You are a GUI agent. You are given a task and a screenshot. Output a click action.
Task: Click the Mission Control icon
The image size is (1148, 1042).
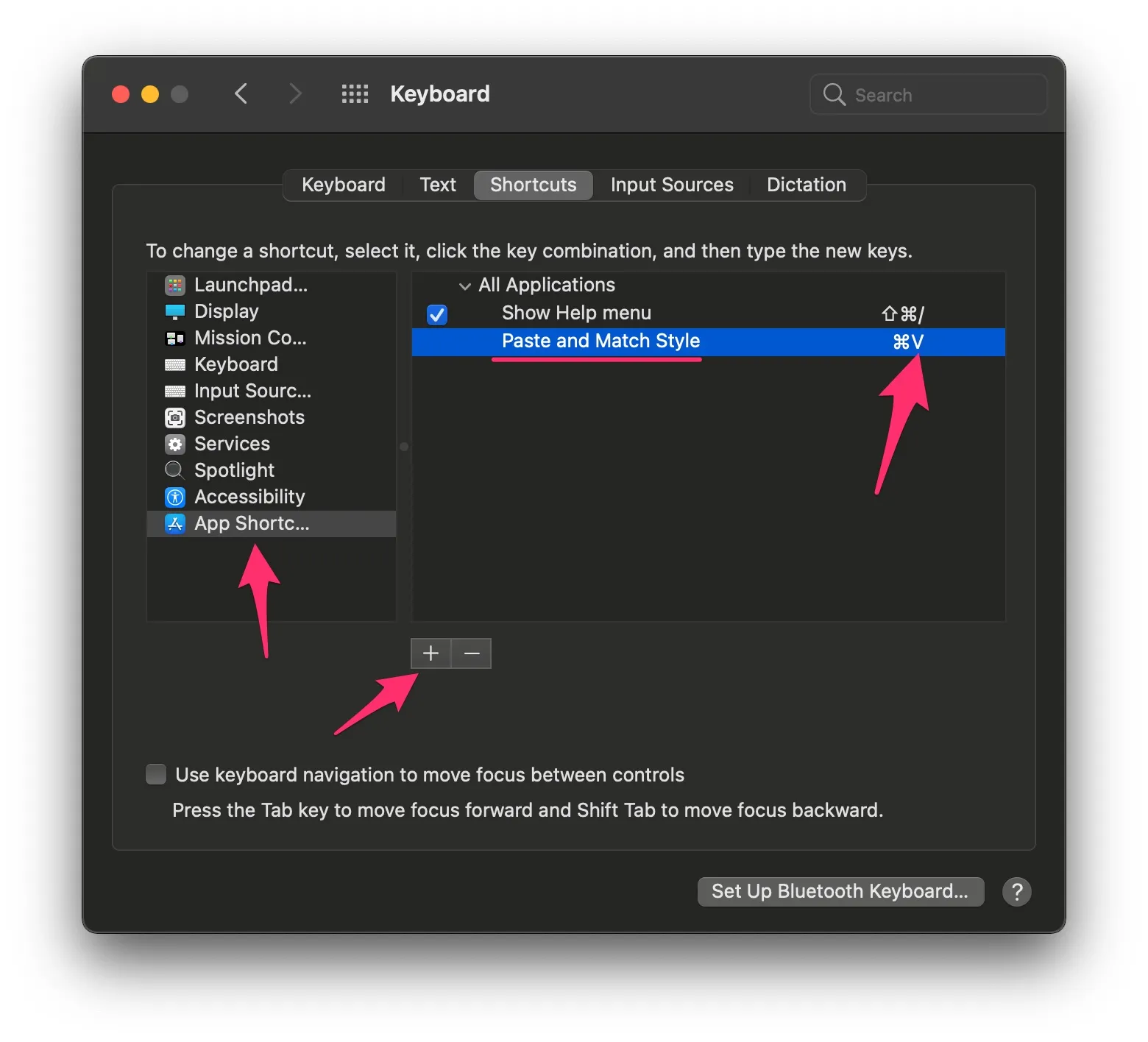pos(175,338)
